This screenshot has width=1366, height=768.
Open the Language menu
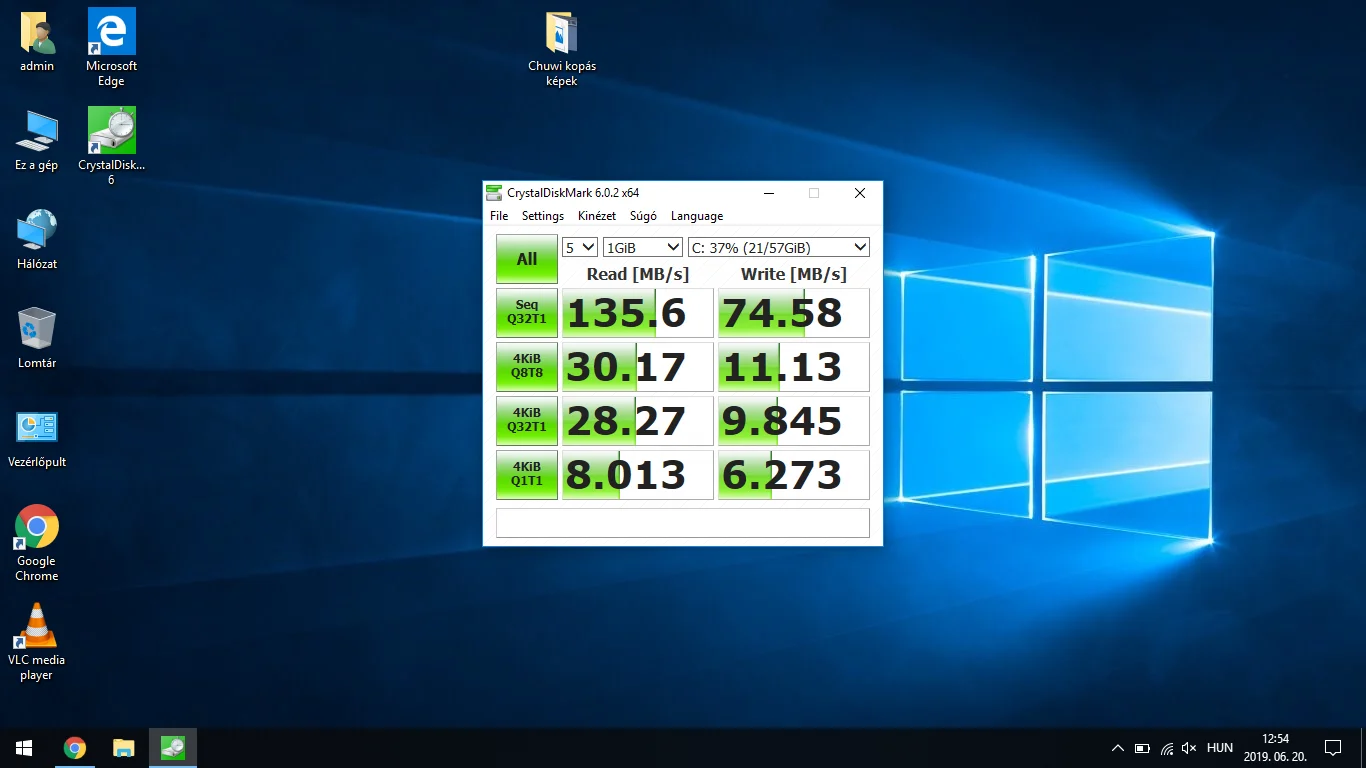pyautogui.click(x=696, y=216)
